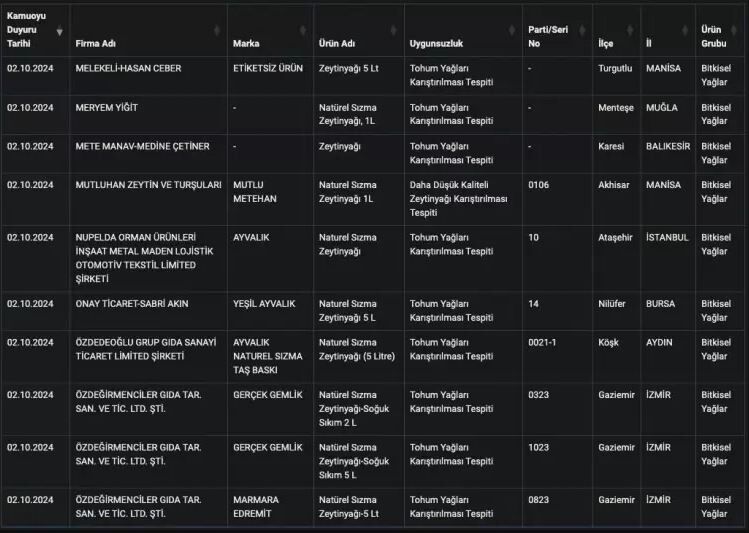Click sort icon in İlçe column header
This screenshot has width=749, height=533.
tap(631, 31)
